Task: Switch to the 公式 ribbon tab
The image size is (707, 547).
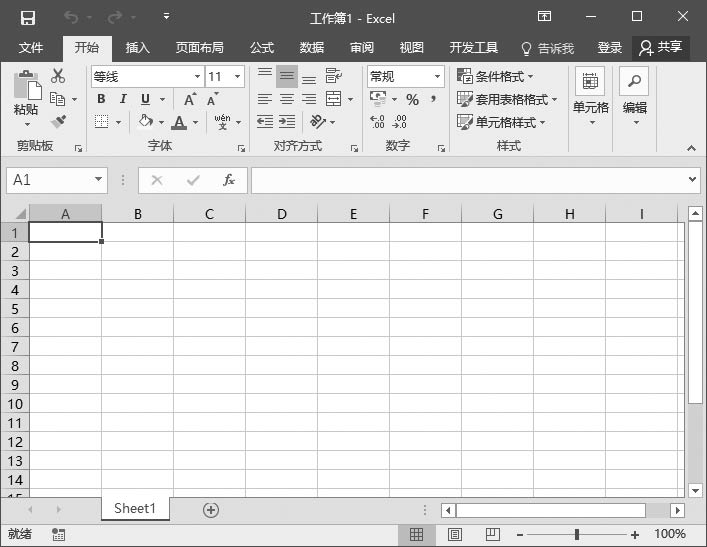Action: [x=262, y=47]
